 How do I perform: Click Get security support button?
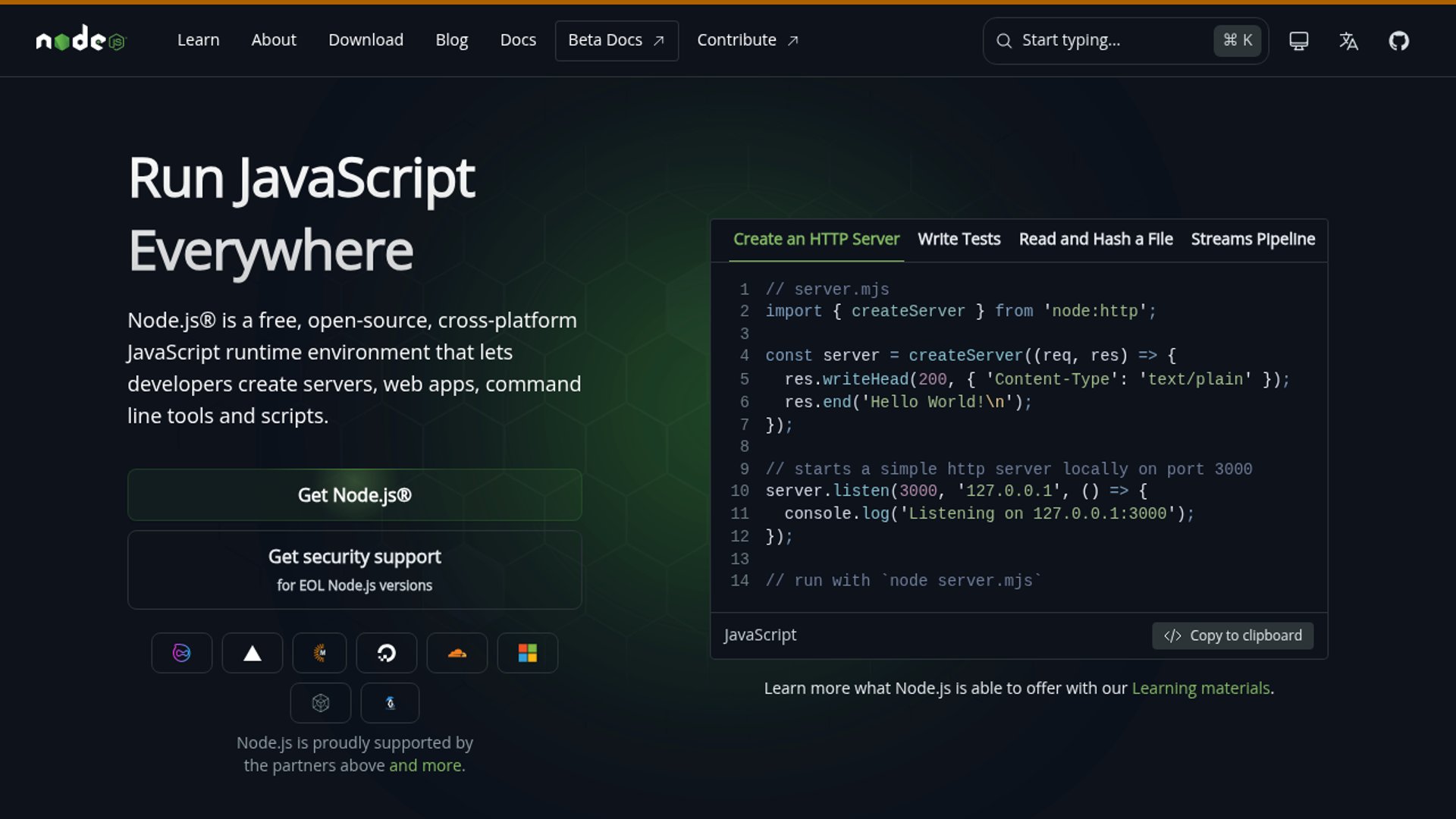[355, 570]
